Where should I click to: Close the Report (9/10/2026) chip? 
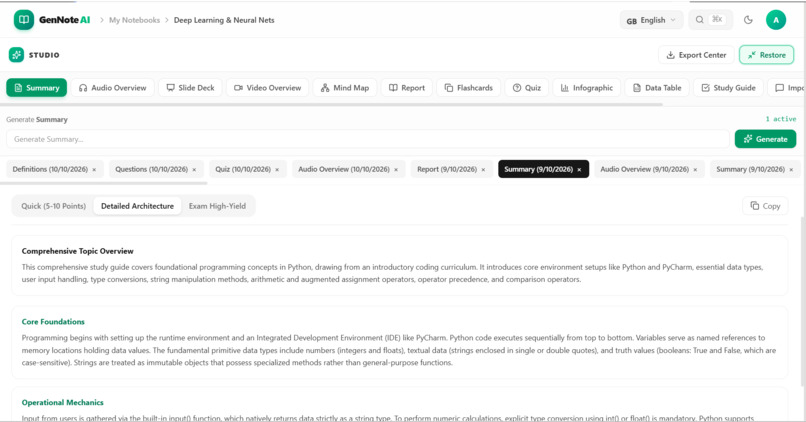[483, 170]
